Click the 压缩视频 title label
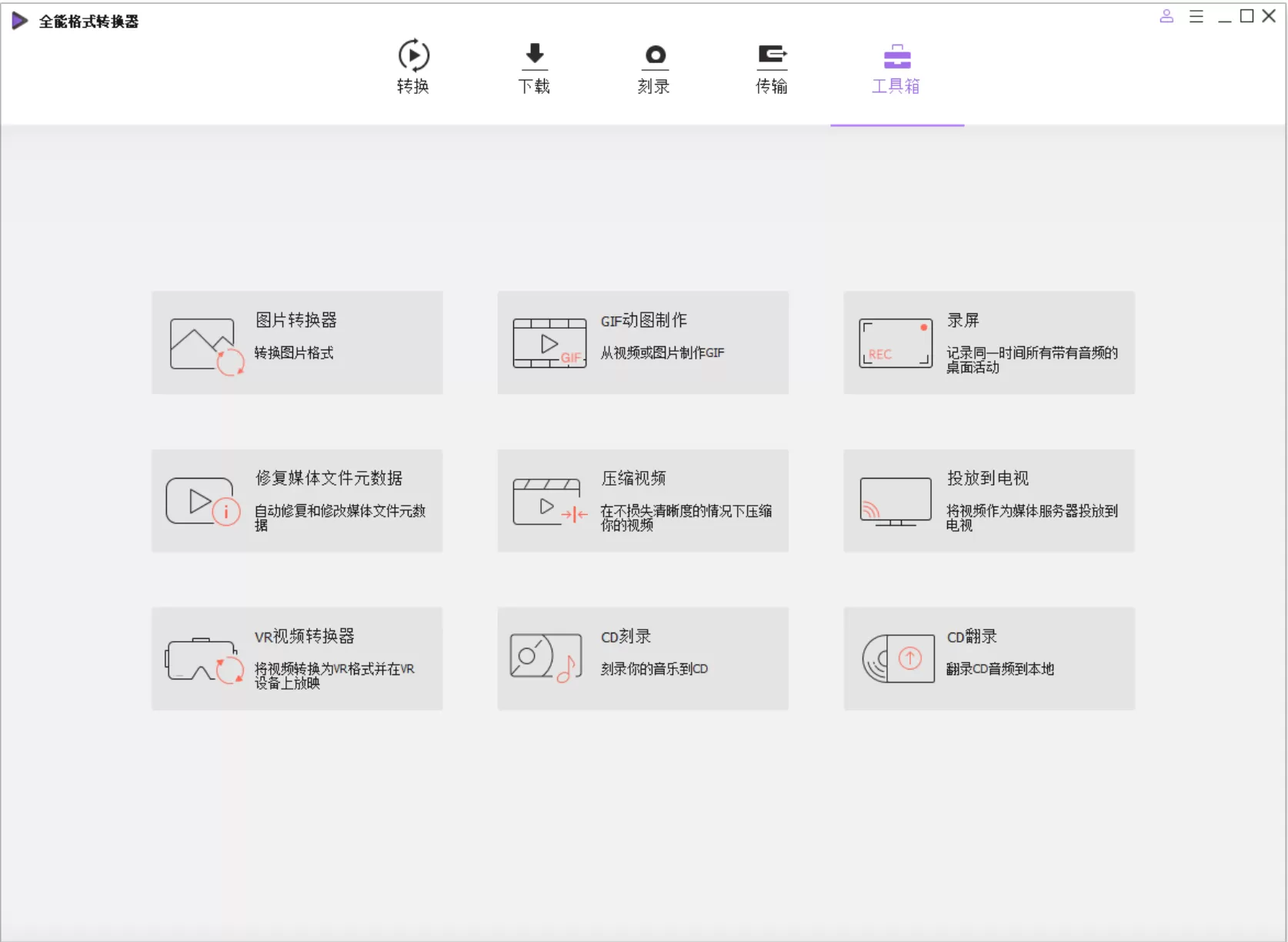This screenshot has width=1288, height=942. [x=633, y=478]
